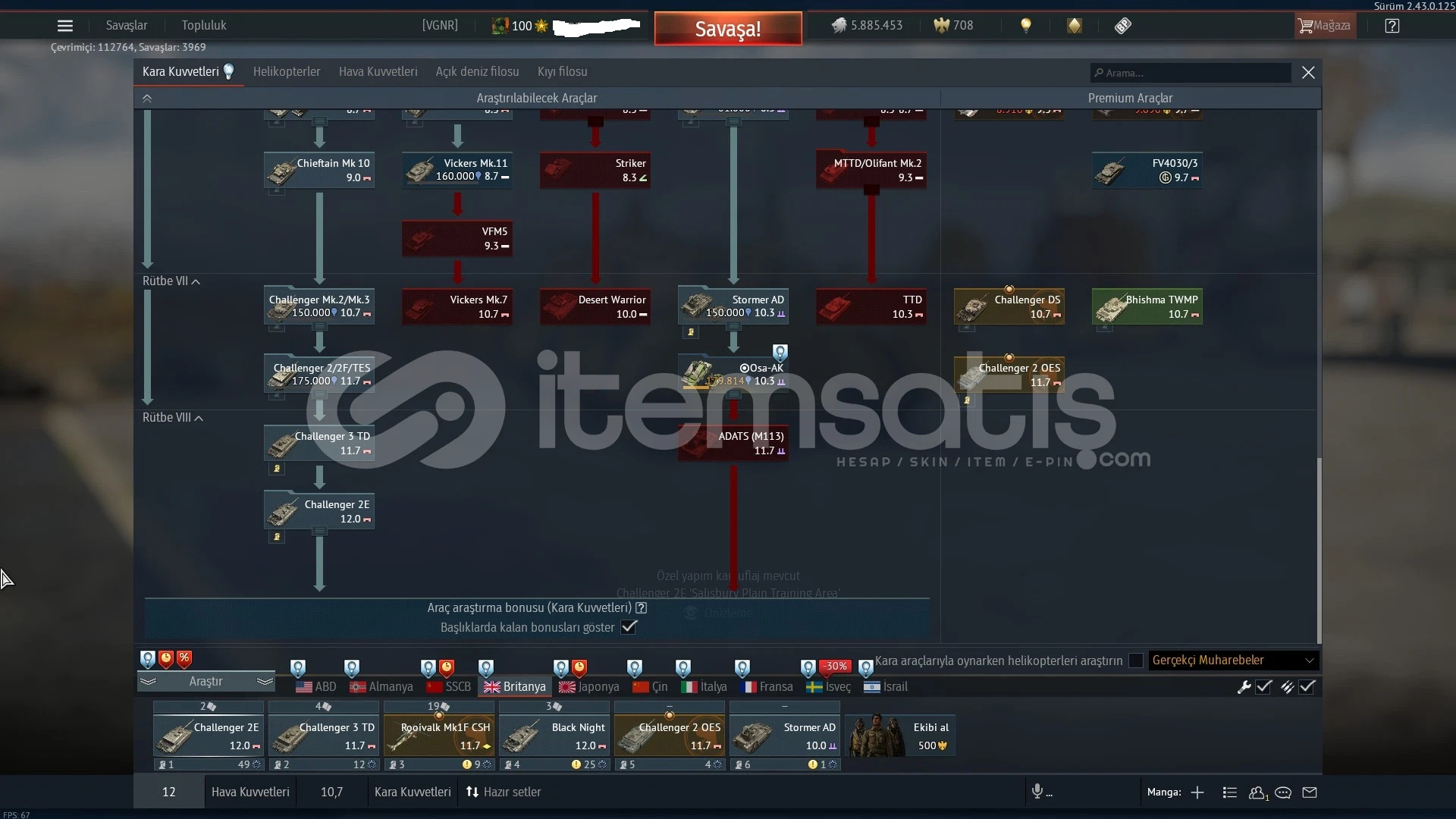Close the research tree window

1308,72
